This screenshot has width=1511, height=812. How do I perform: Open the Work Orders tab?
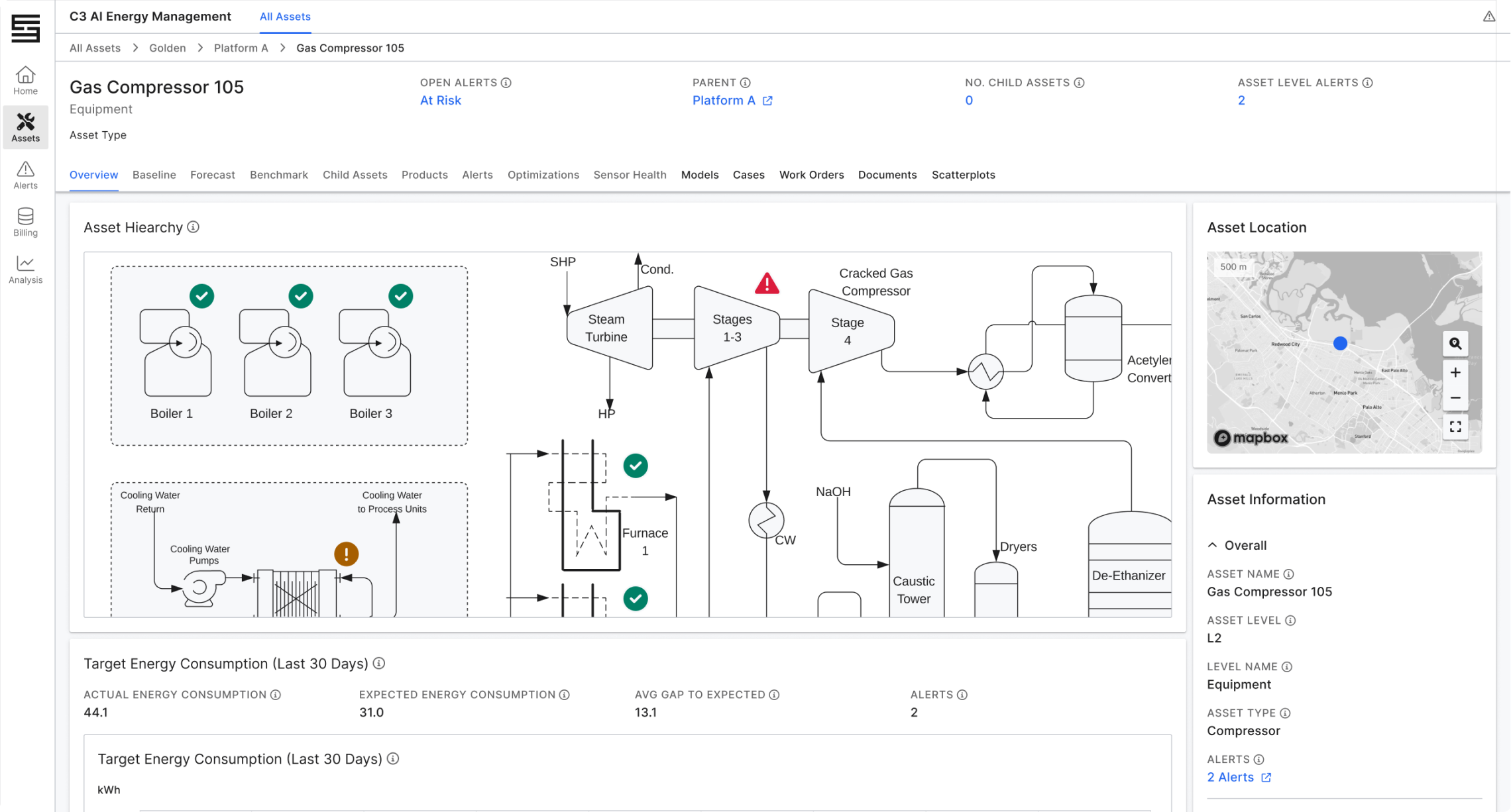tap(811, 175)
